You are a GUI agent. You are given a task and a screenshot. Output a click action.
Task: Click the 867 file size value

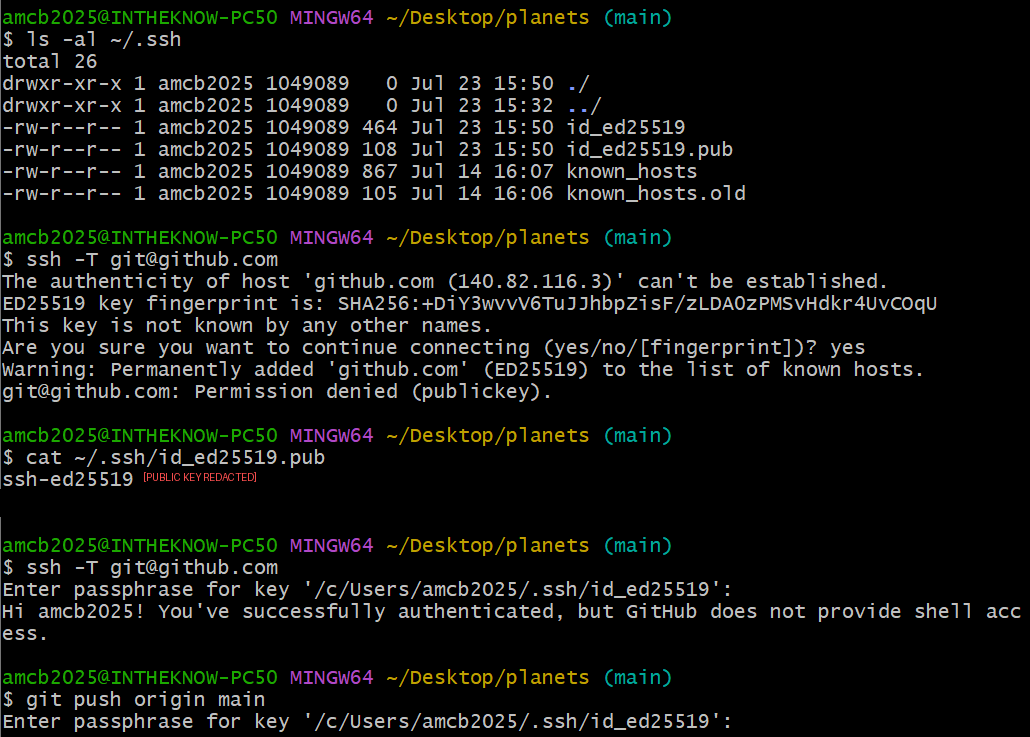pos(380,171)
